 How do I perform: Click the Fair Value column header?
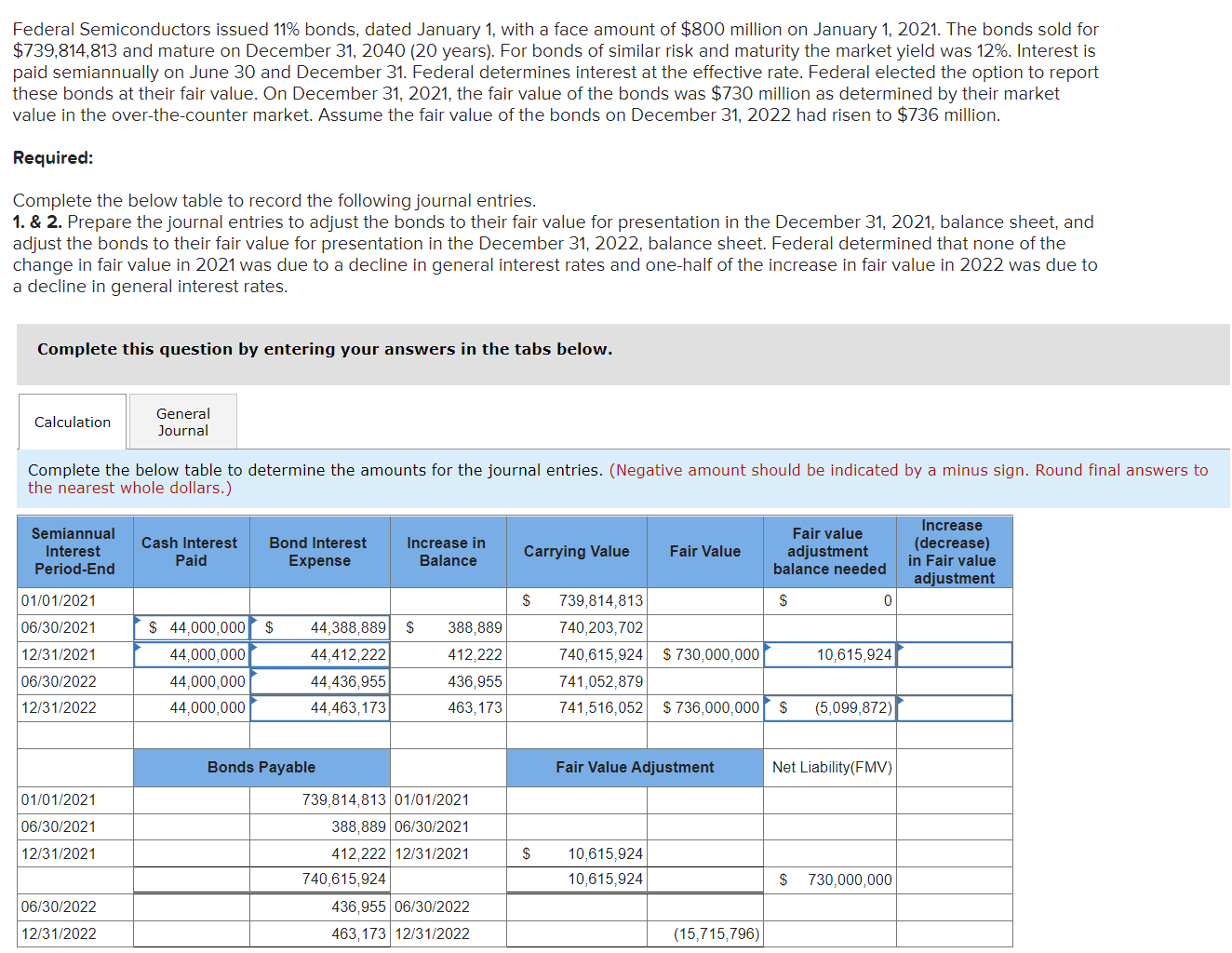coord(705,552)
